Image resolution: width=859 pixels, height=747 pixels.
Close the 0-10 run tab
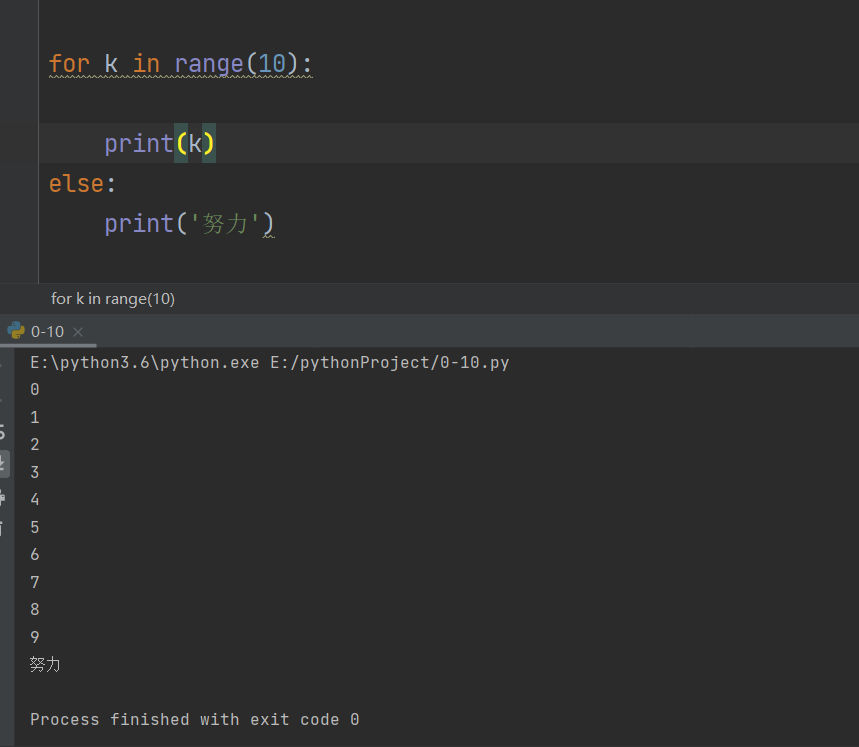[78, 331]
